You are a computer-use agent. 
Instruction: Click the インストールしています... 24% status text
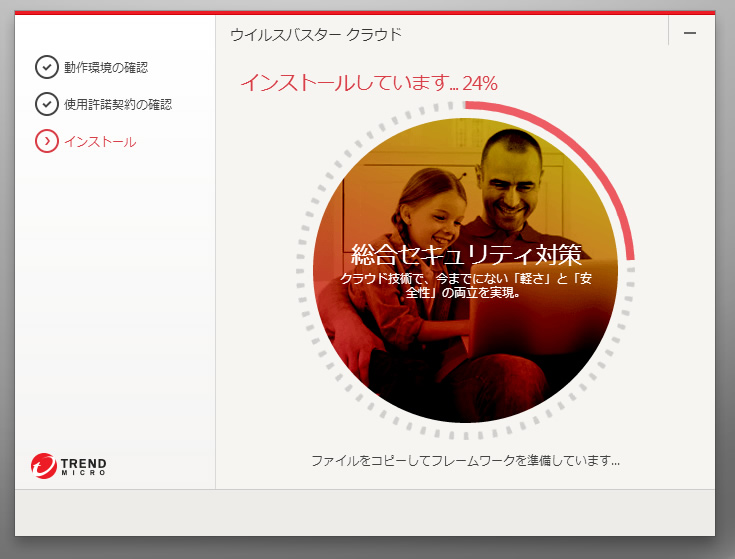[369, 83]
